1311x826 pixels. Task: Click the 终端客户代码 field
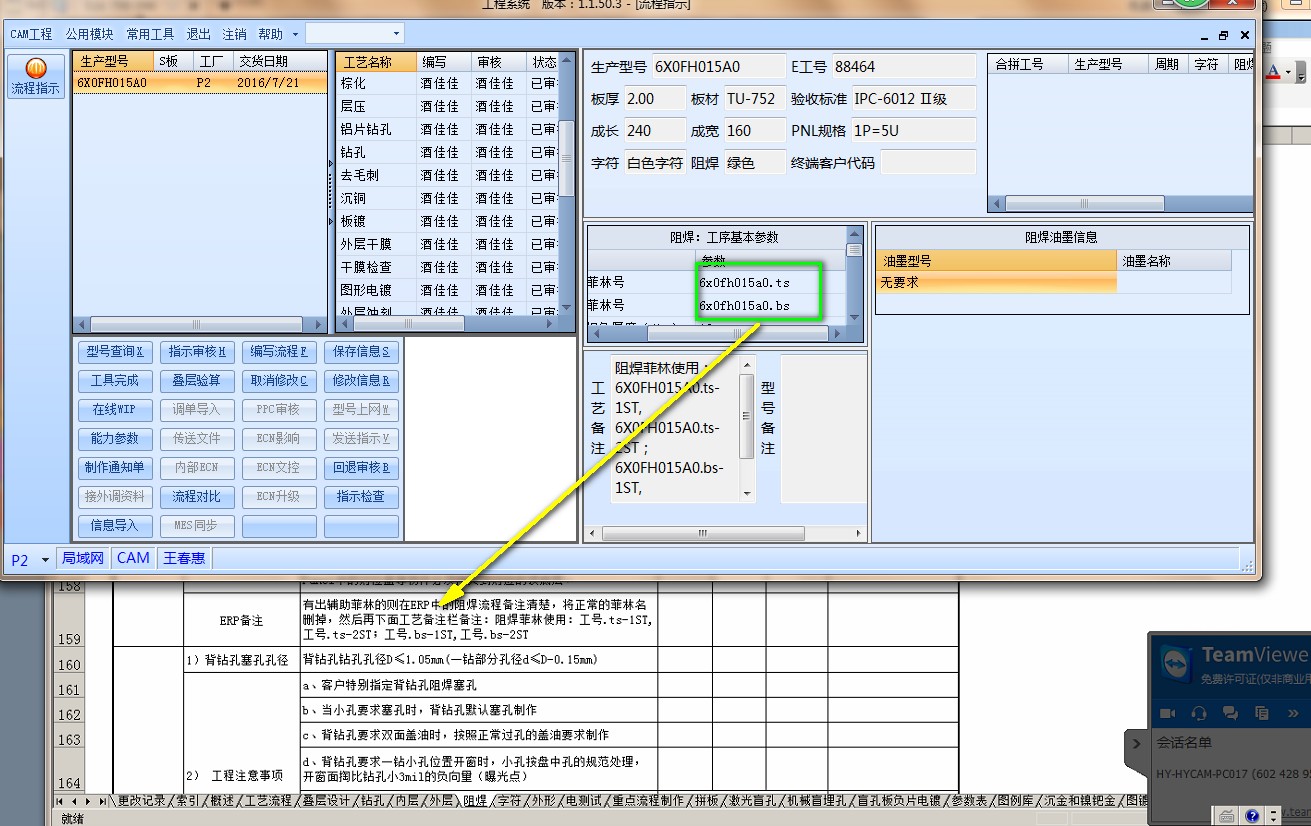click(927, 162)
